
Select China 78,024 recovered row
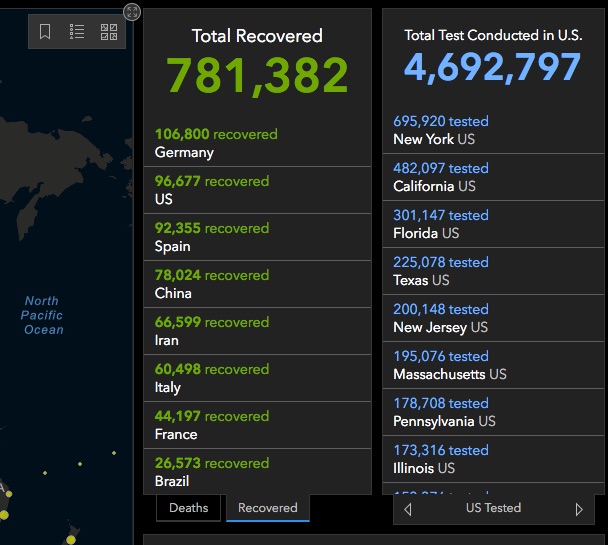coord(257,284)
